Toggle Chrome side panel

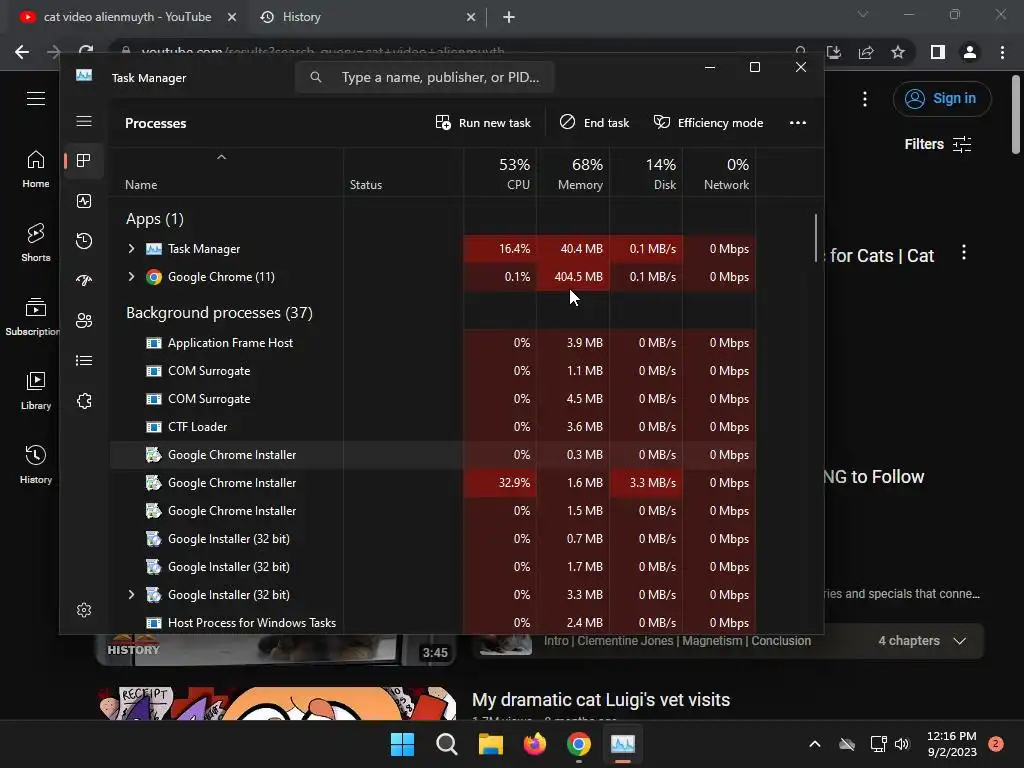click(938, 52)
